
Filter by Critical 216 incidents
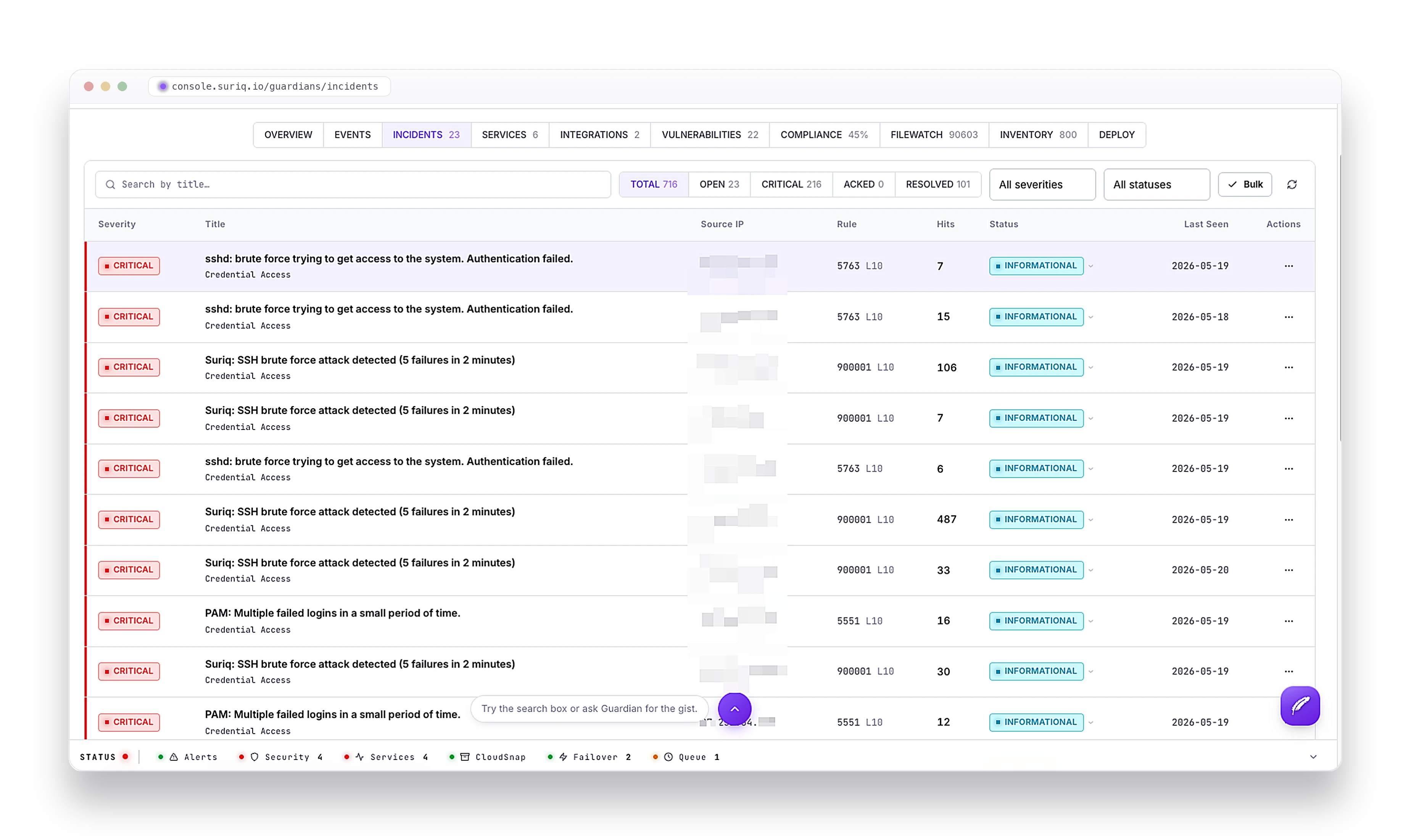click(791, 185)
